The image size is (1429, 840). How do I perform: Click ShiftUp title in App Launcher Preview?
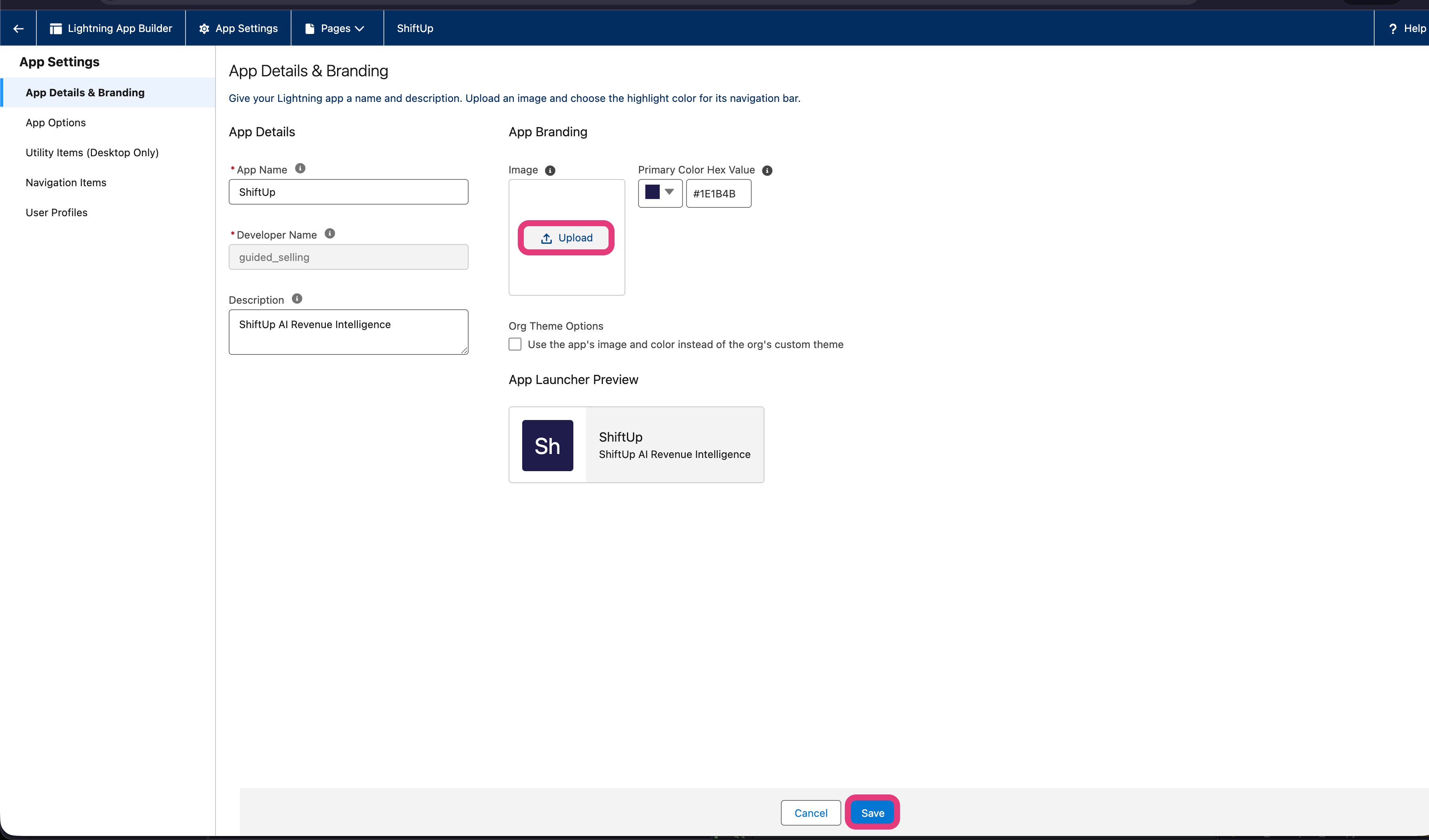[x=621, y=437]
